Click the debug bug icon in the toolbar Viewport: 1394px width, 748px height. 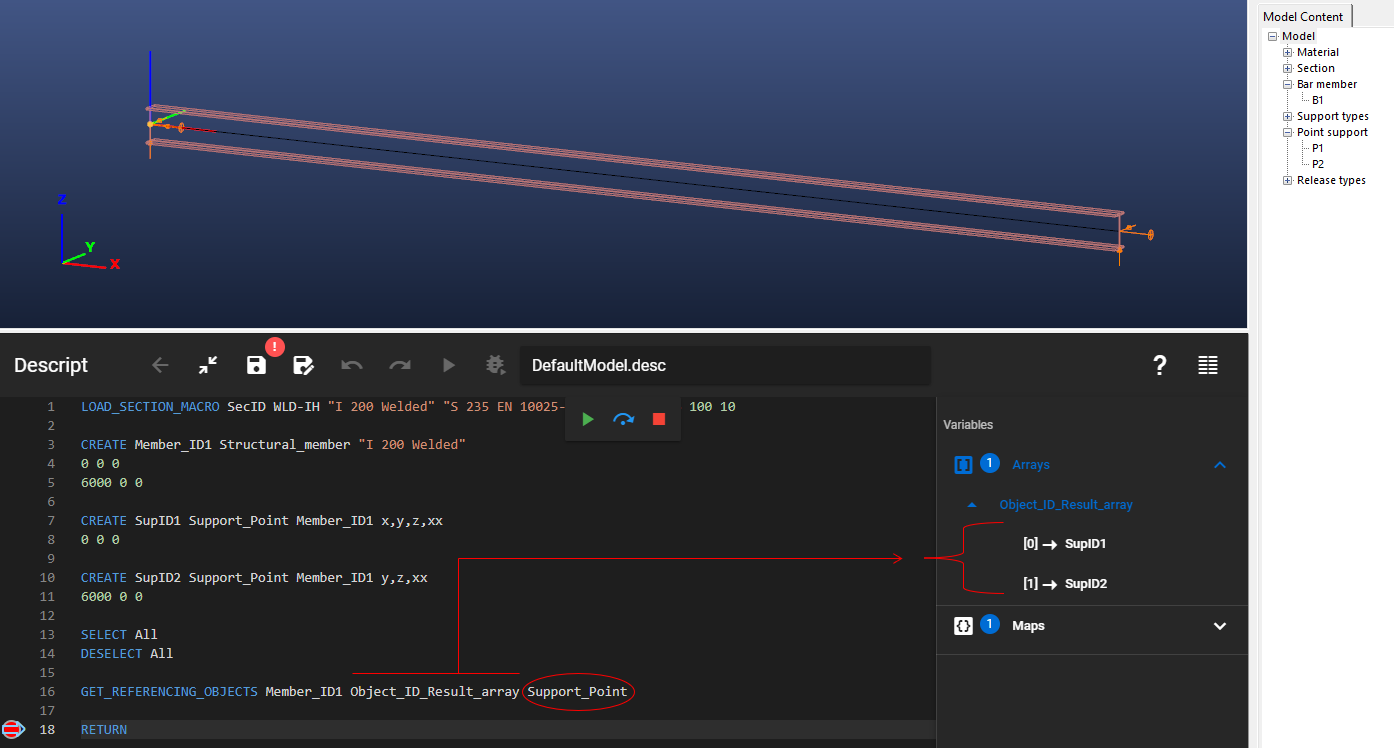494,365
